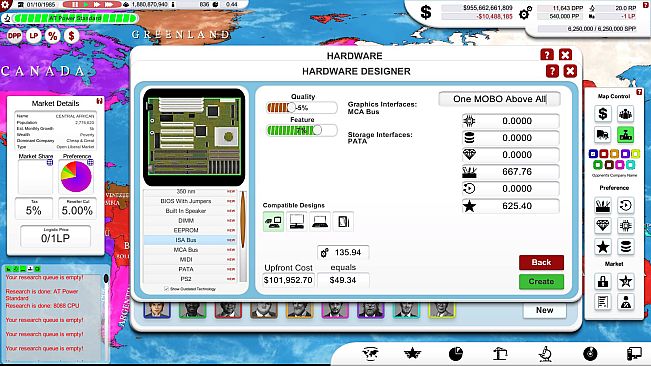Click the padlock Market icon
The image size is (651, 366).
602,281
